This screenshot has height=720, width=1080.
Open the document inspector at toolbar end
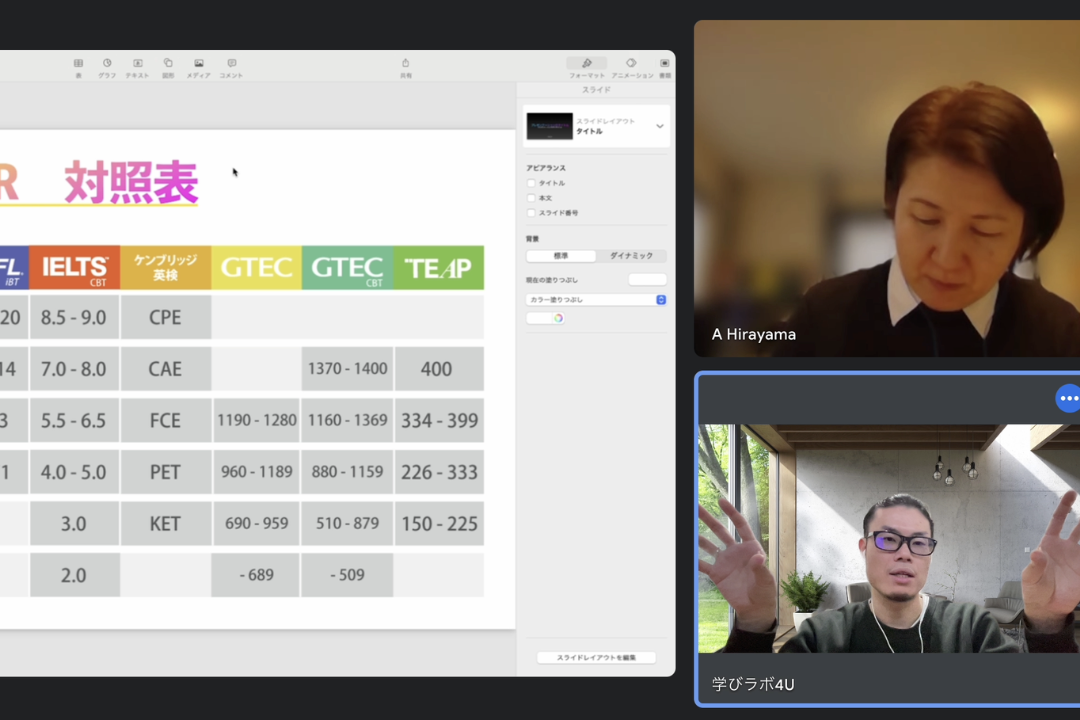point(665,68)
